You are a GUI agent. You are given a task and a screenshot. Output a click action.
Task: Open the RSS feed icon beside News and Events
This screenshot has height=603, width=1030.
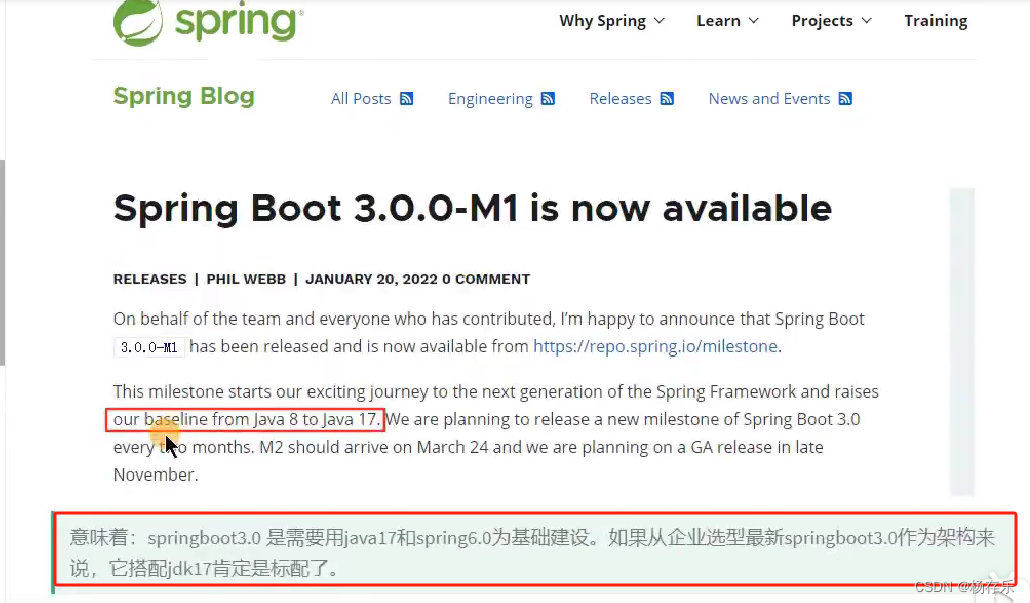tap(845, 99)
